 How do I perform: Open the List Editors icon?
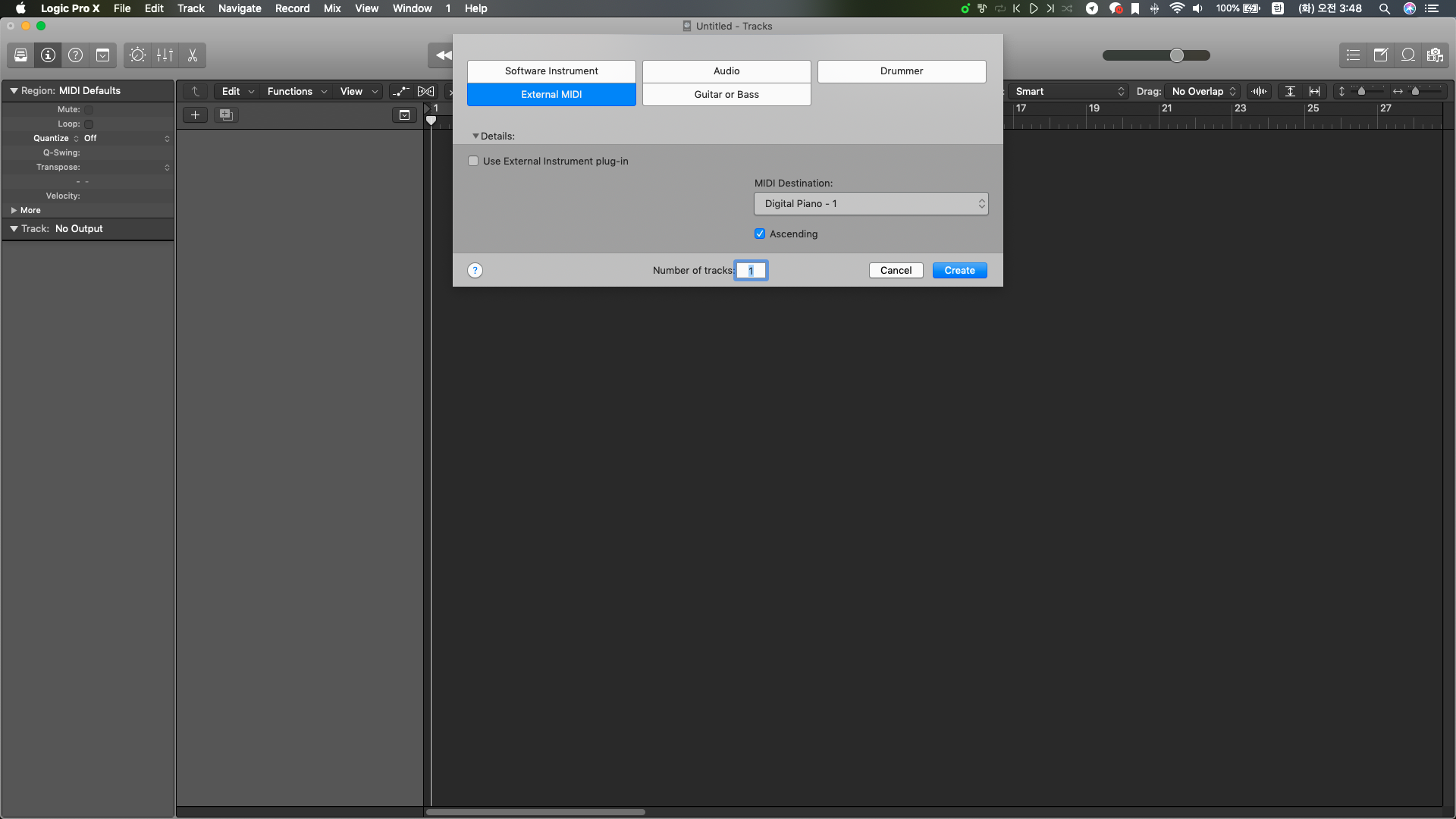coord(1353,55)
